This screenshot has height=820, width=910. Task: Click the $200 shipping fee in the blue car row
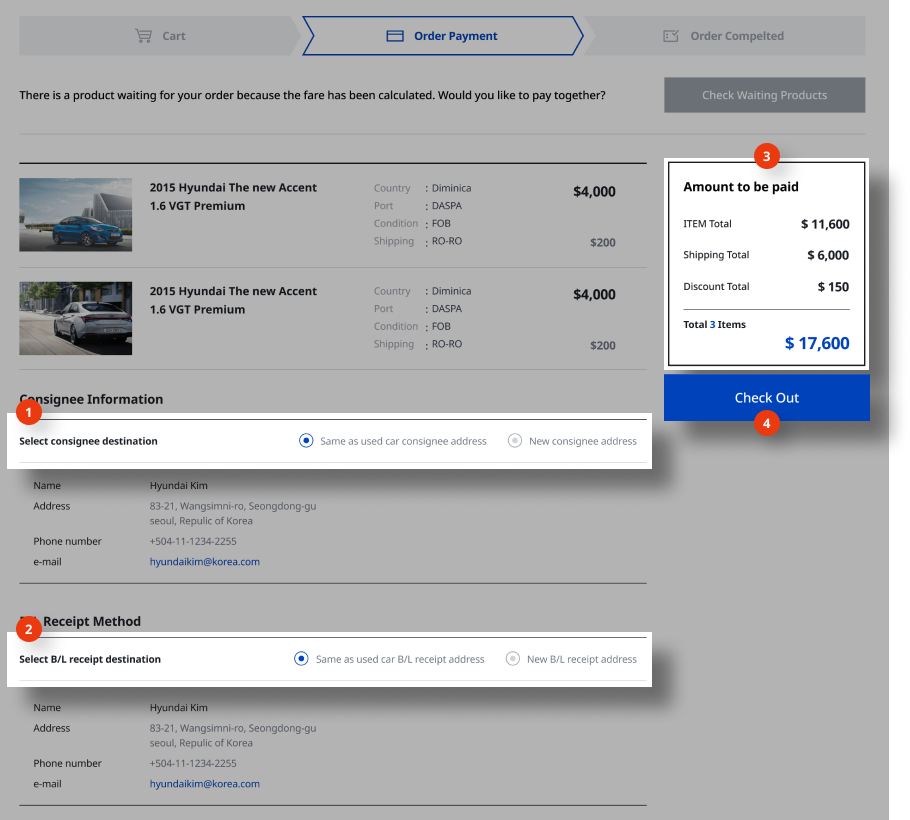(603, 243)
